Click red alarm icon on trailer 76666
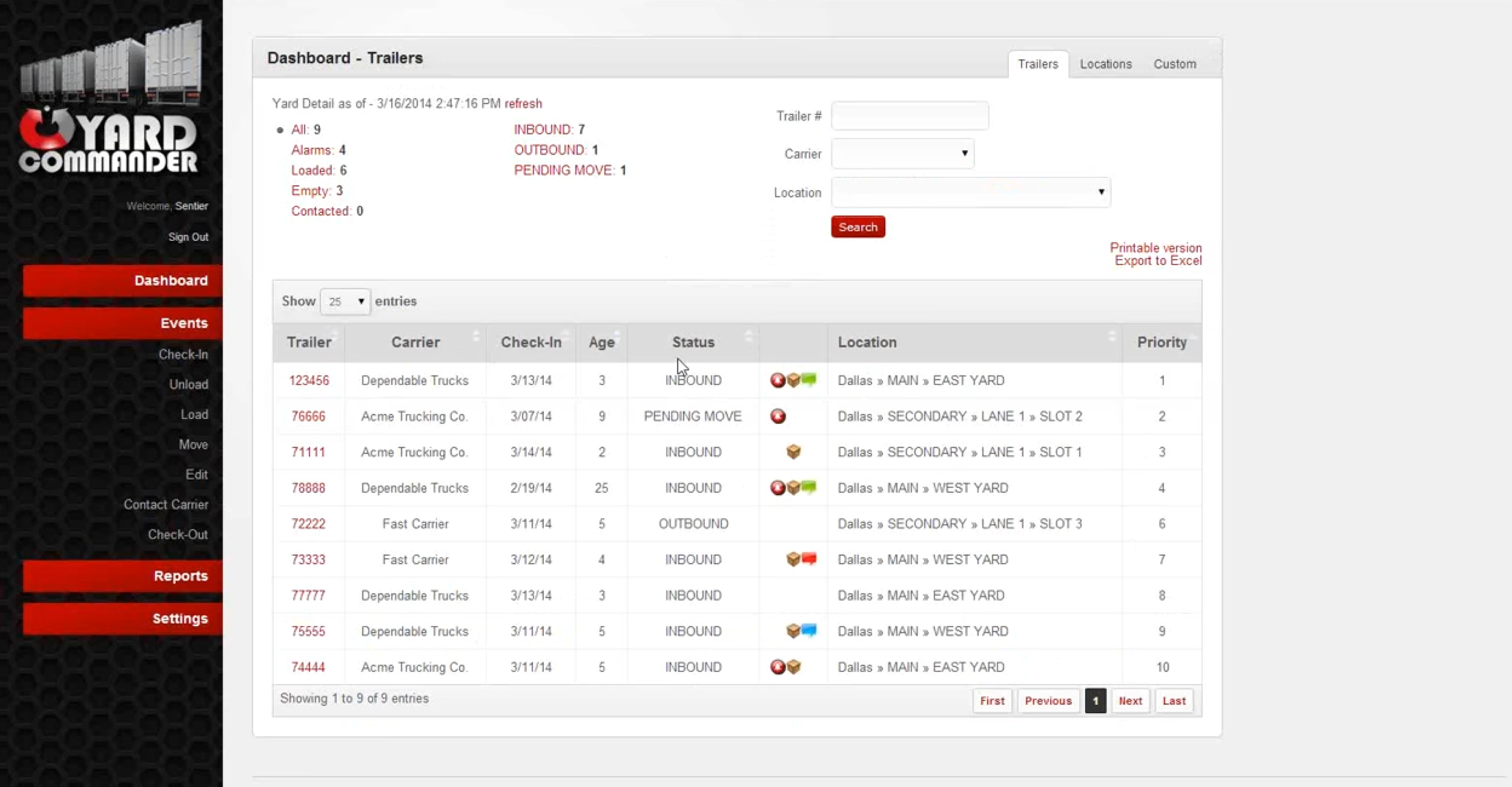Image resolution: width=1512 pixels, height=787 pixels. [x=778, y=416]
